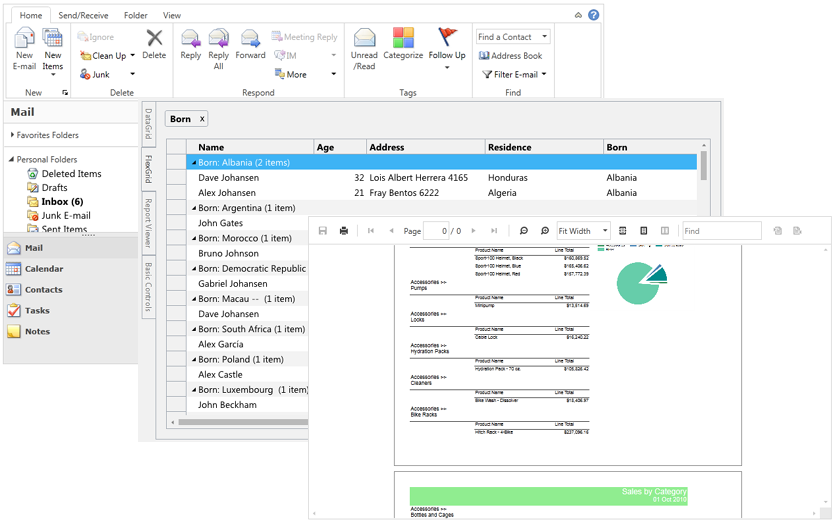
Task: Click the New group dialog launcher
Action: point(65,93)
